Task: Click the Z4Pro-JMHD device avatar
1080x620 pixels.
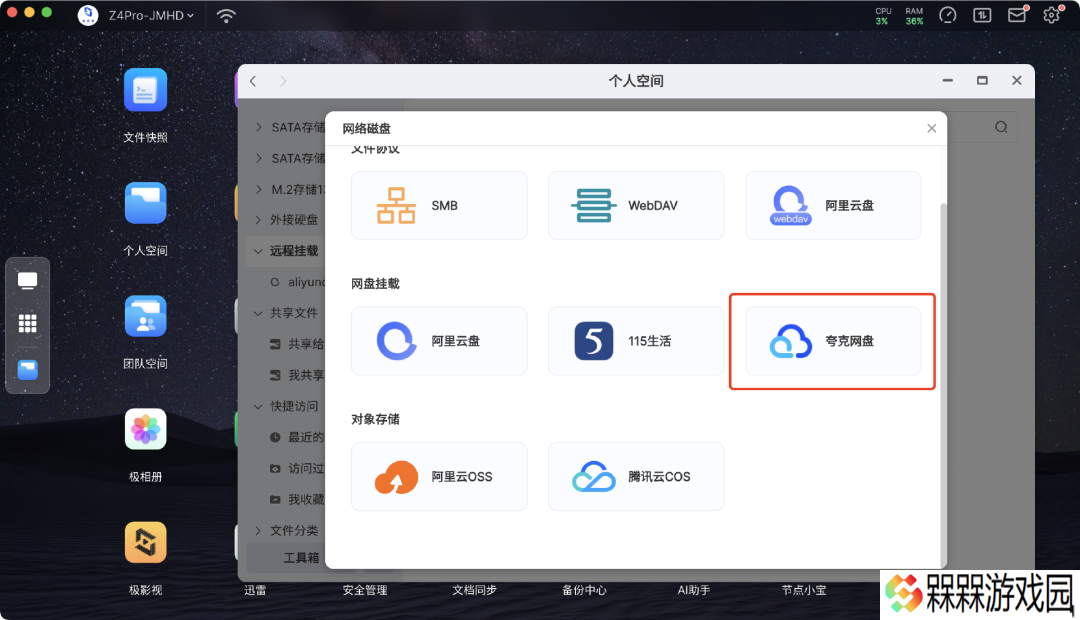Action: pos(87,15)
